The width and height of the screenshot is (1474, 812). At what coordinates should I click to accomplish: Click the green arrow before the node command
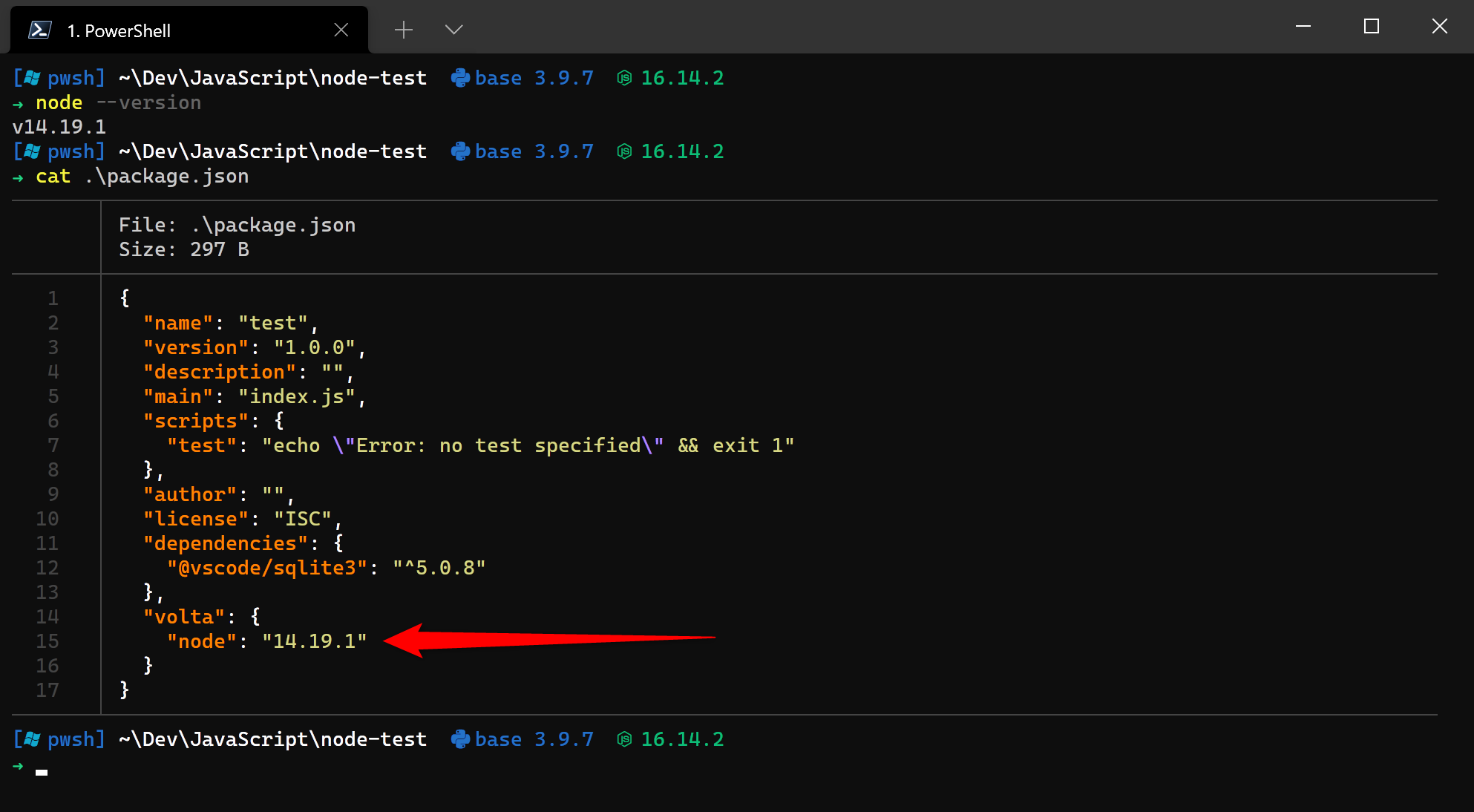pyautogui.click(x=18, y=103)
